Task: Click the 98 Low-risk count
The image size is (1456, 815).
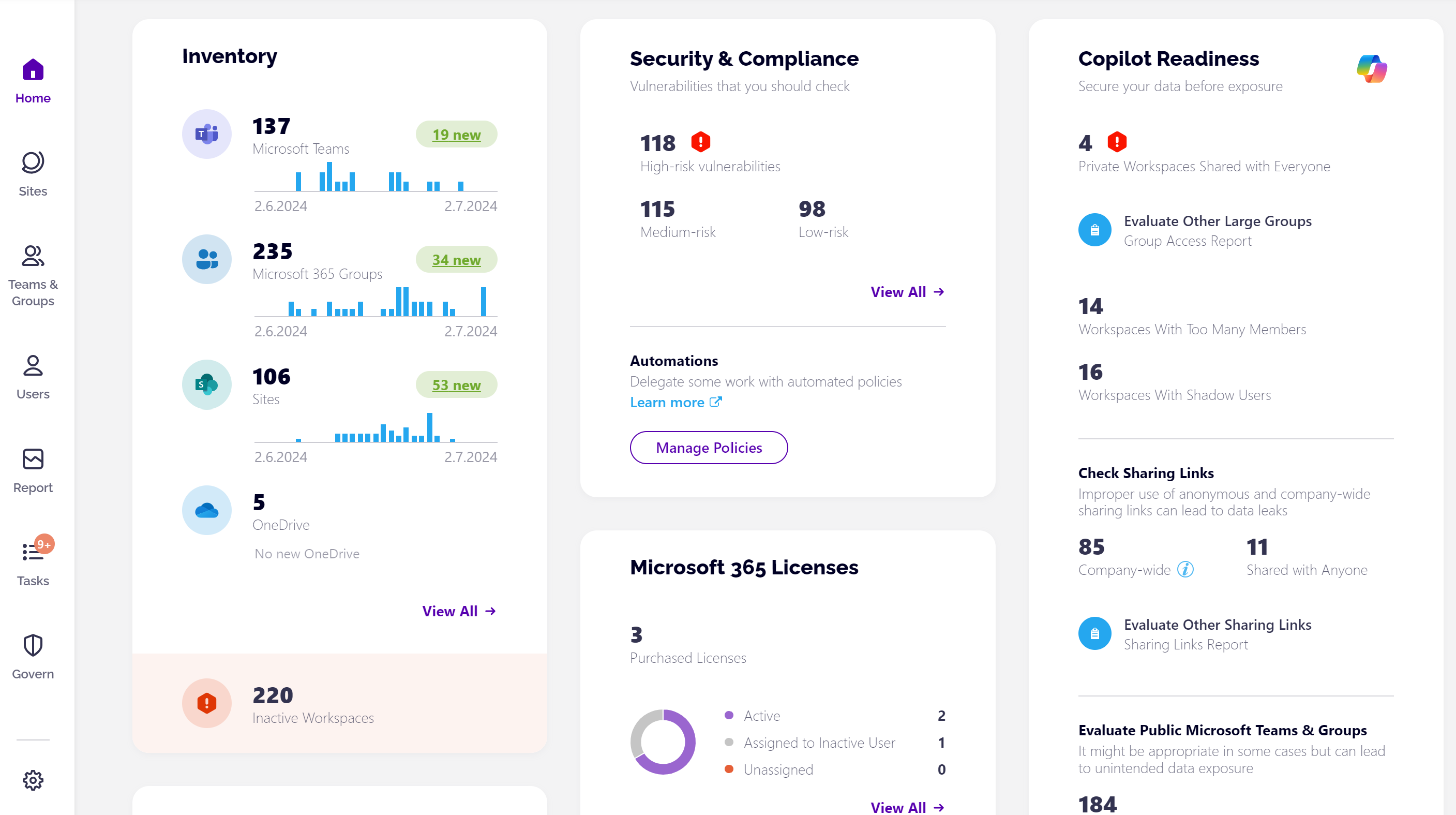Action: click(812, 209)
